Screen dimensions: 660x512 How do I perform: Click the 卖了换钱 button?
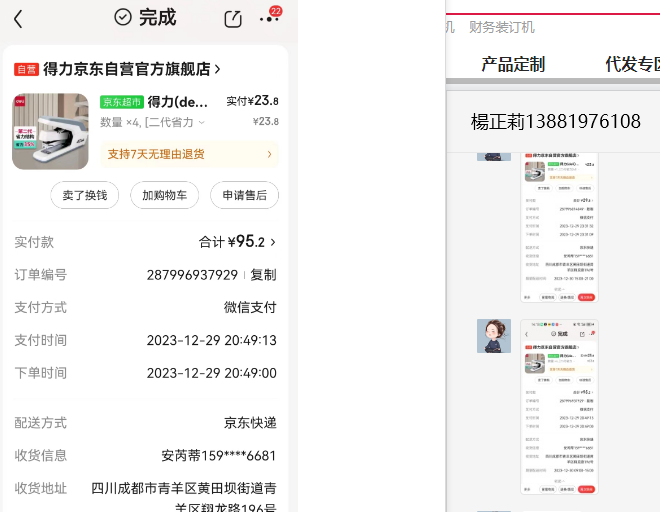point(85,195)
